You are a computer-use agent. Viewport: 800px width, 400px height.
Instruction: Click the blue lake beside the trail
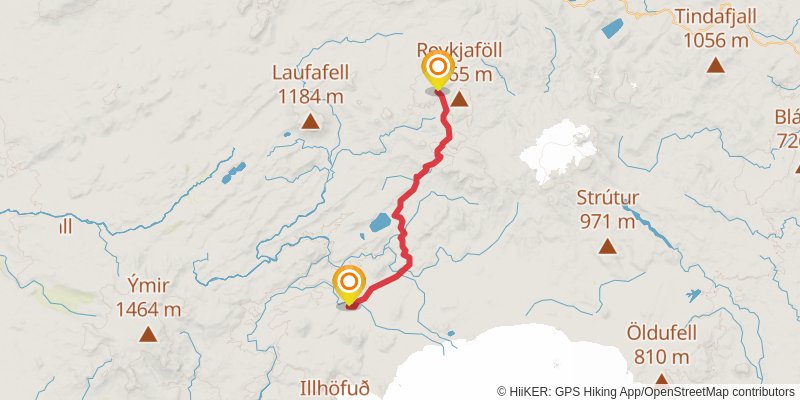[381, 222]
